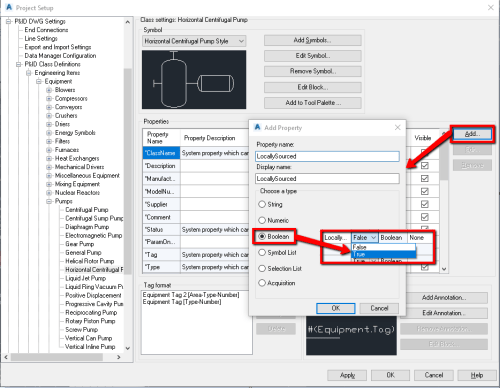Select Gear Pump in the tree
Image resolution: width=500 pixels, height=388 pixels.
79,244
